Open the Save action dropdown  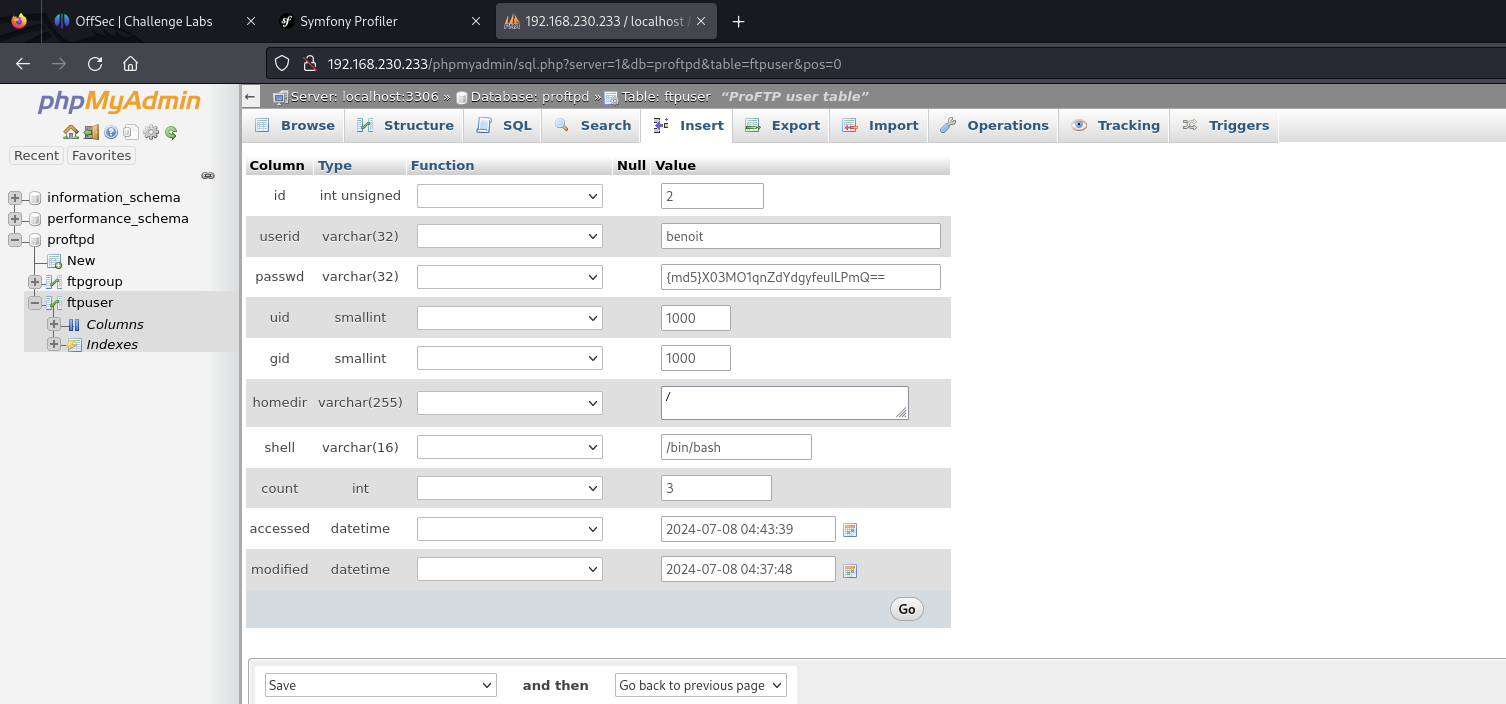[380, 685]
